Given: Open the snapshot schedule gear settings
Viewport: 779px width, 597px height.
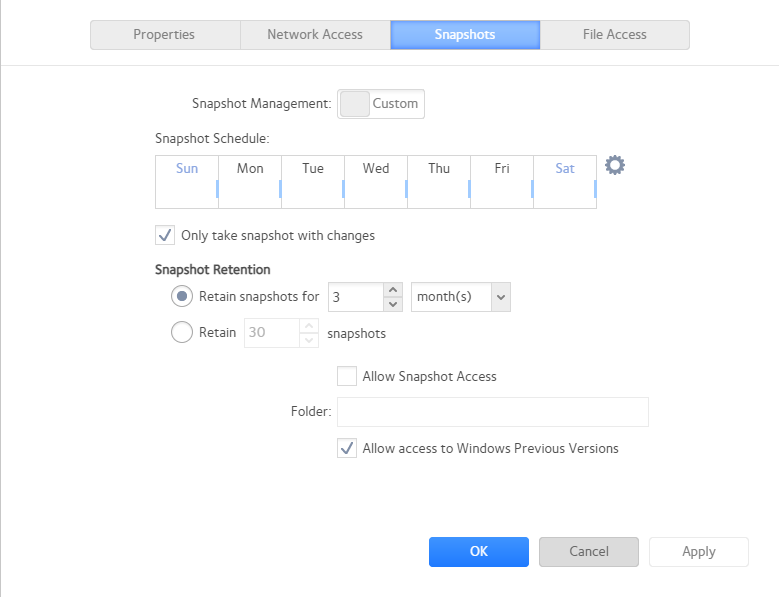Looking at the screenshot, I should (615, 166).
